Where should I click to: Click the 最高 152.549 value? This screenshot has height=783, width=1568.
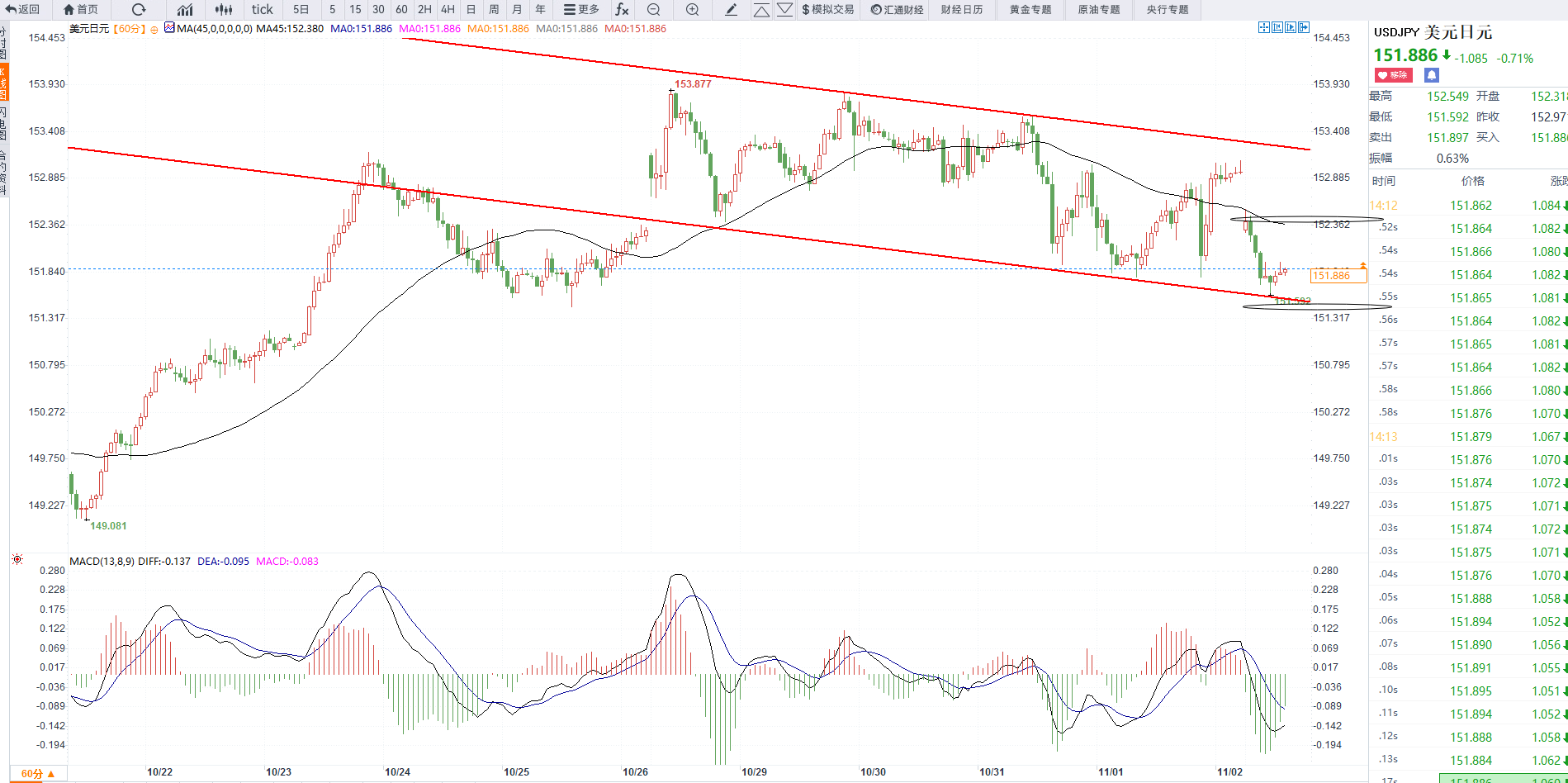[1448, 97]
